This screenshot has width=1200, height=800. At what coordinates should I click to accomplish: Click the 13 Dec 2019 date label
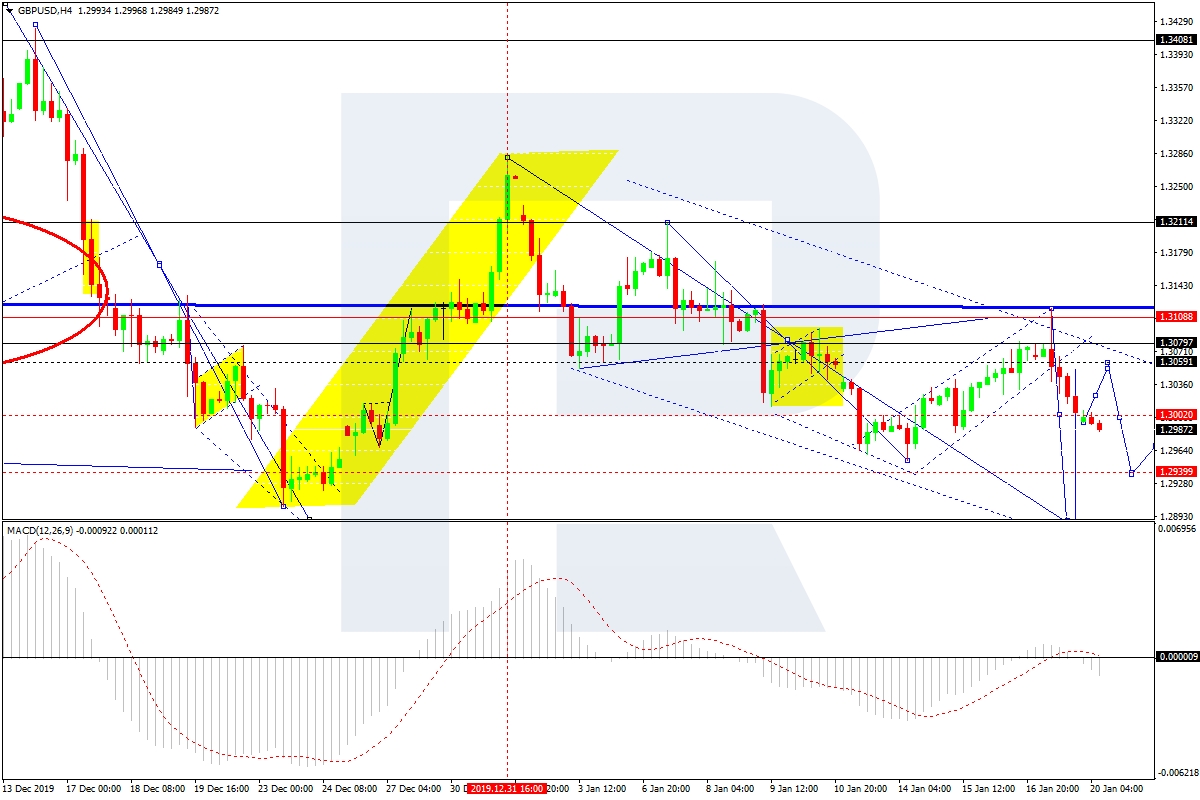pyautogui.click(x=27, y=789)
